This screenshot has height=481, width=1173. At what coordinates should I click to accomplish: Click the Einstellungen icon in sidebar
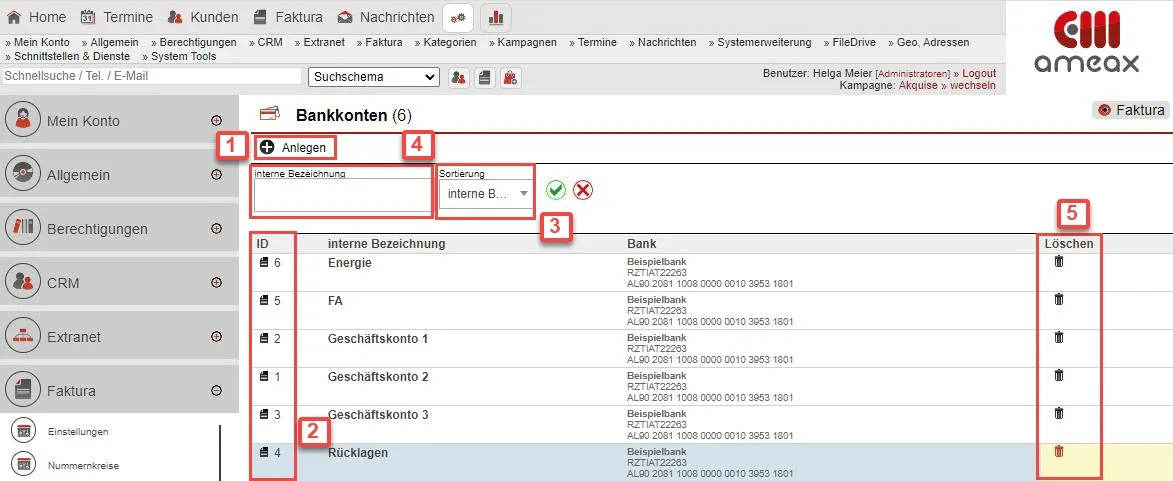pos(23,432)
